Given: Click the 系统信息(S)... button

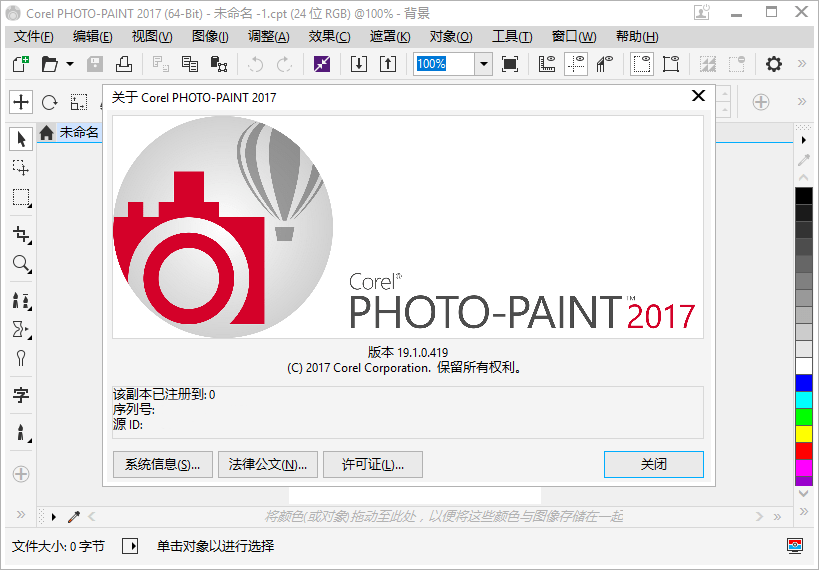Looking at the screenshot, I should 162,464.
